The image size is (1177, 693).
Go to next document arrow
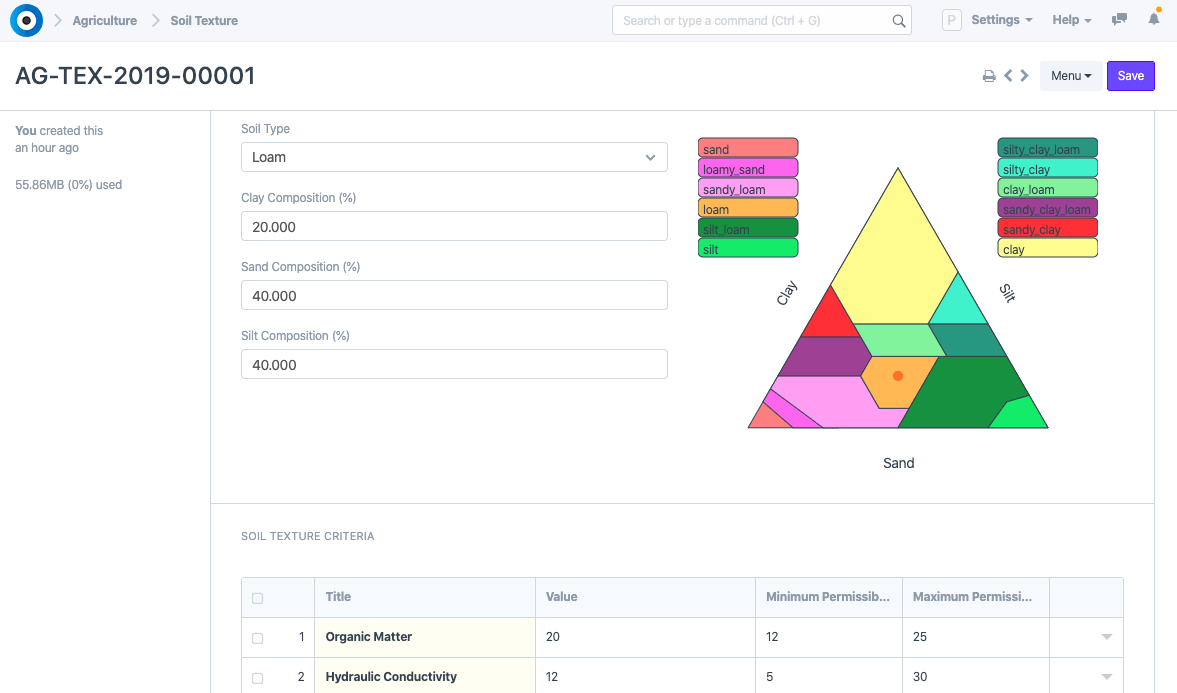coord(1024,76)
